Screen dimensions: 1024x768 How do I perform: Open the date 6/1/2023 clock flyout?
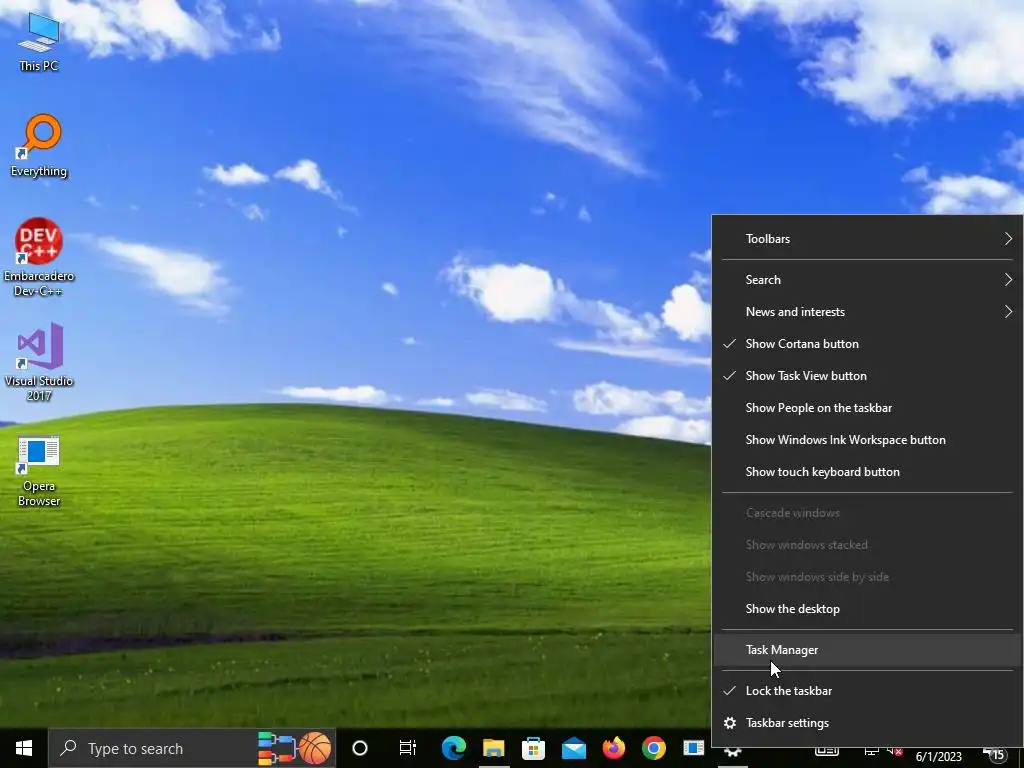tap(938, 756)
